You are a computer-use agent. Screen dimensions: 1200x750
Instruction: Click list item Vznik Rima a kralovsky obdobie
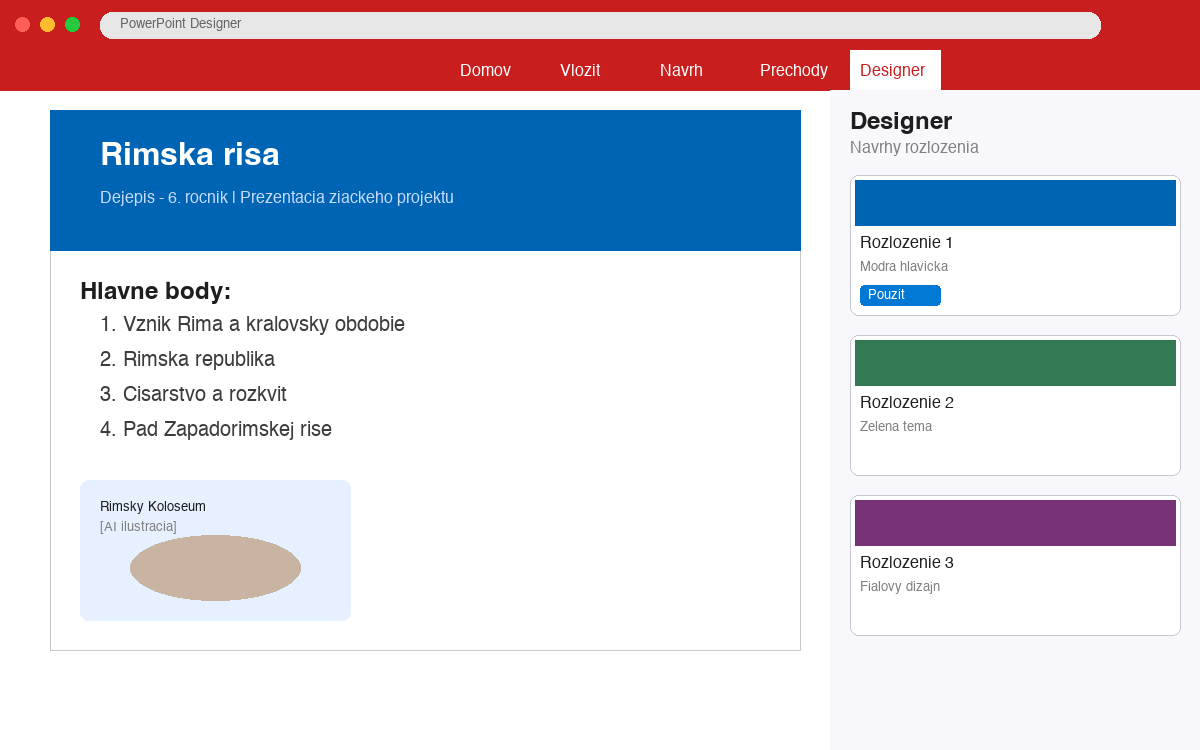coord(264,324)
